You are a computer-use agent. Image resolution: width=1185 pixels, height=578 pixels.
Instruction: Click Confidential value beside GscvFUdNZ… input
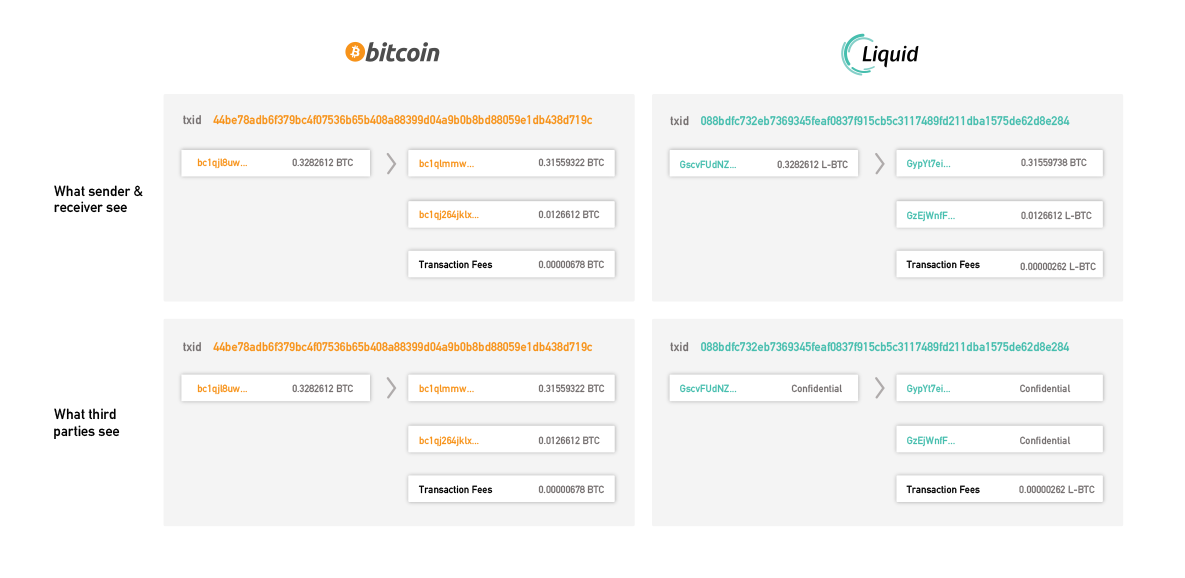[816, 388]
